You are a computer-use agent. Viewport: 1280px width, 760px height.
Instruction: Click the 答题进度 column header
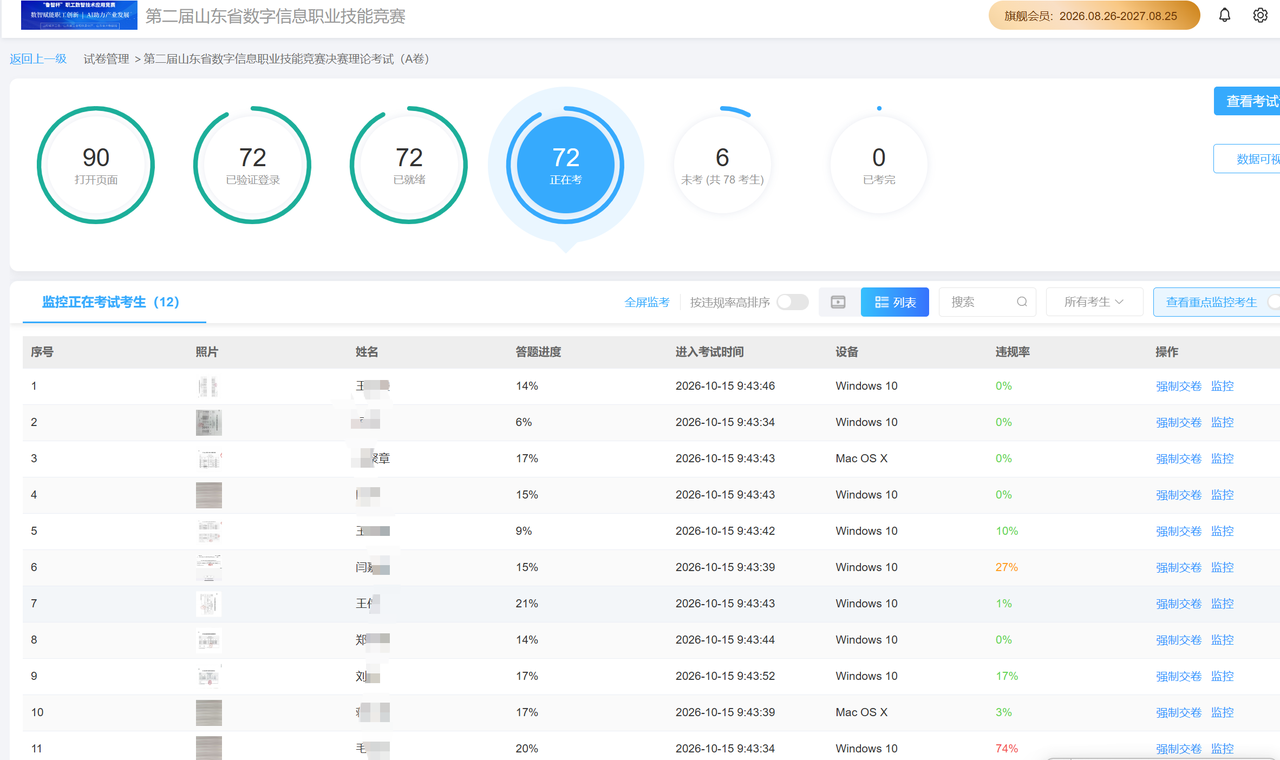(x=539, y=352)
